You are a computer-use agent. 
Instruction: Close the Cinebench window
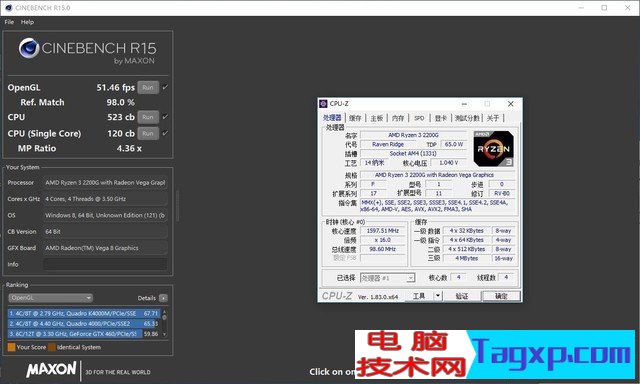[628, 8]
